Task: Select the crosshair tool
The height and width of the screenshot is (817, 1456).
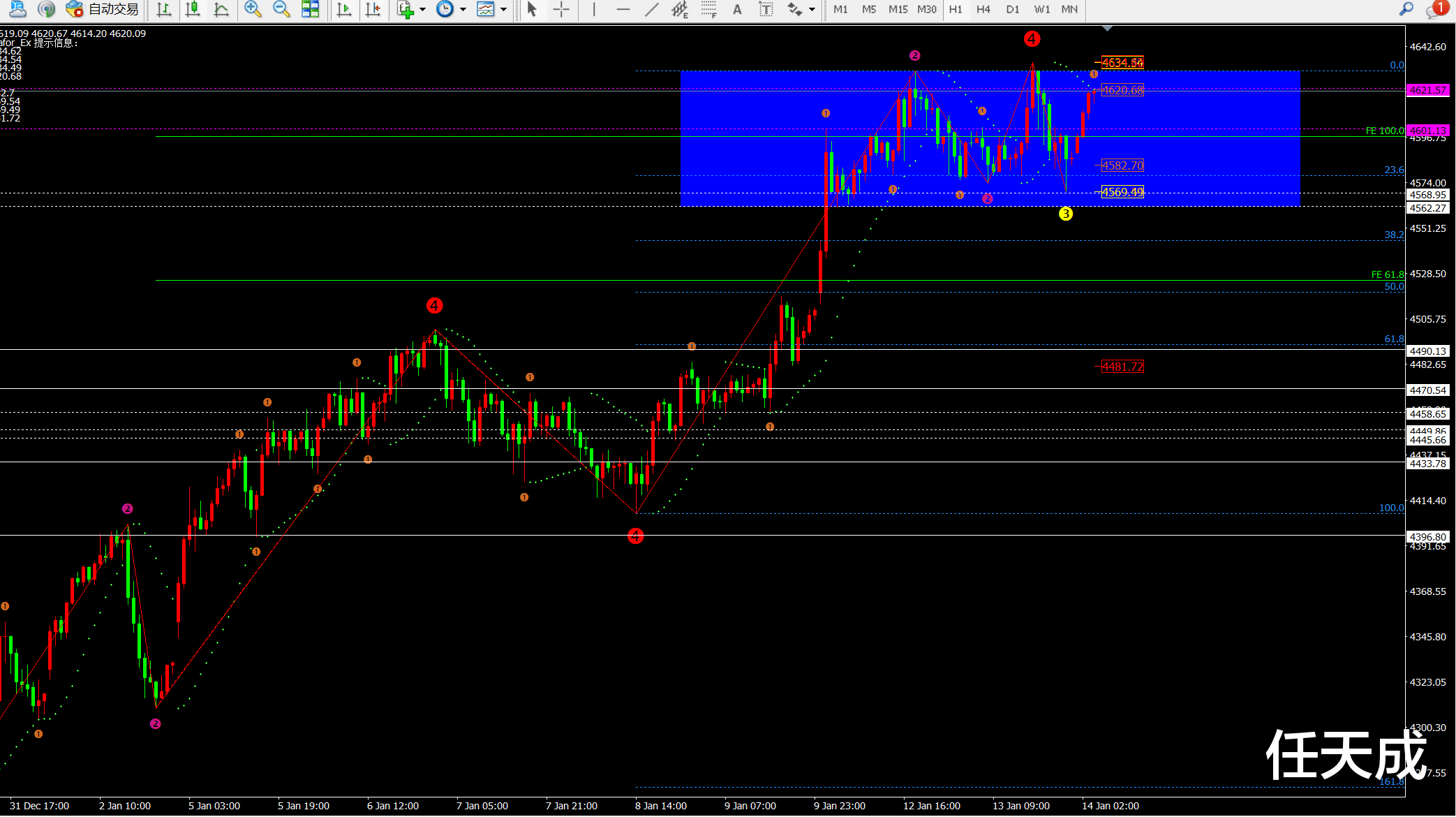Action: (561, 9)
